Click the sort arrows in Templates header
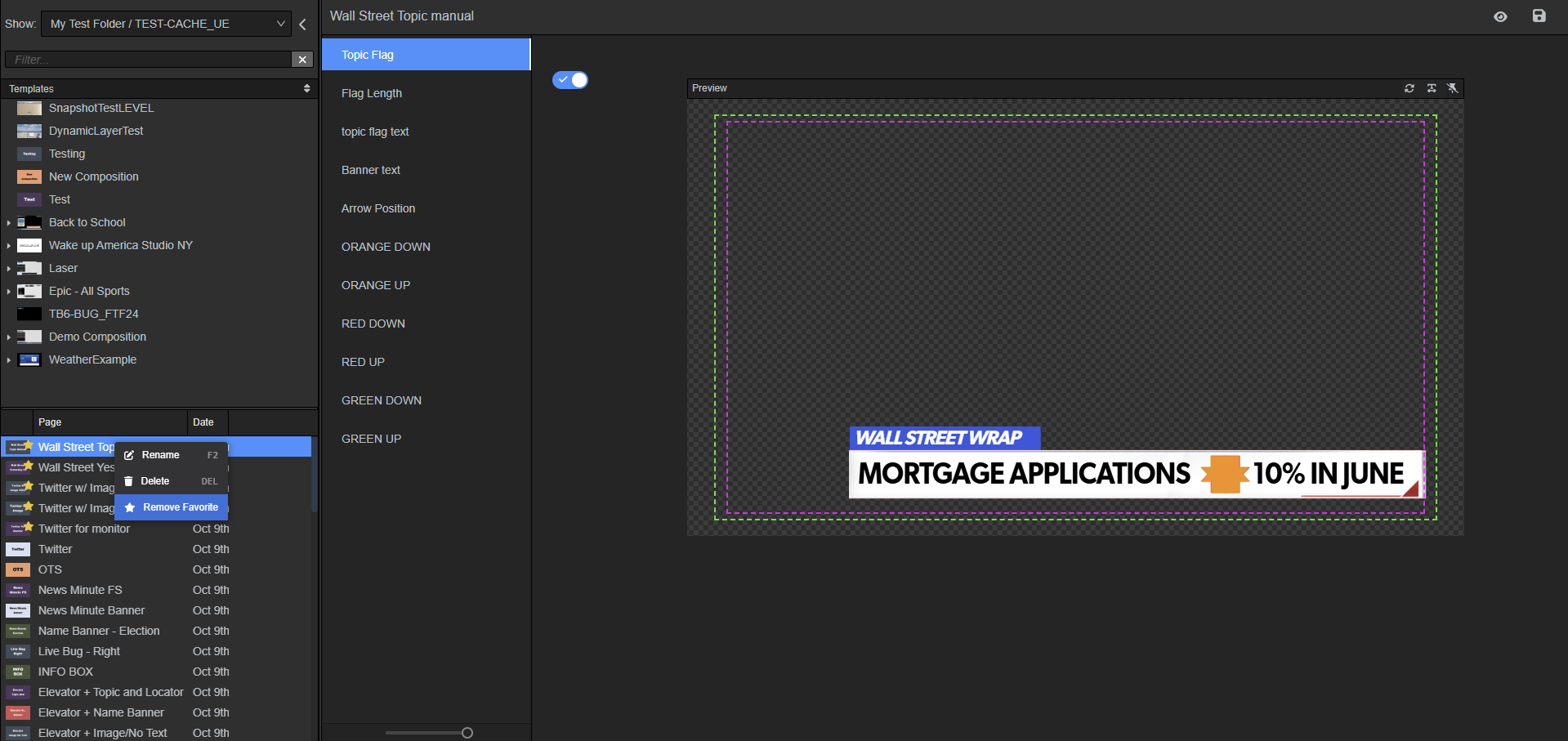The height and width of the screenshot is (741, 1568). 307,88
